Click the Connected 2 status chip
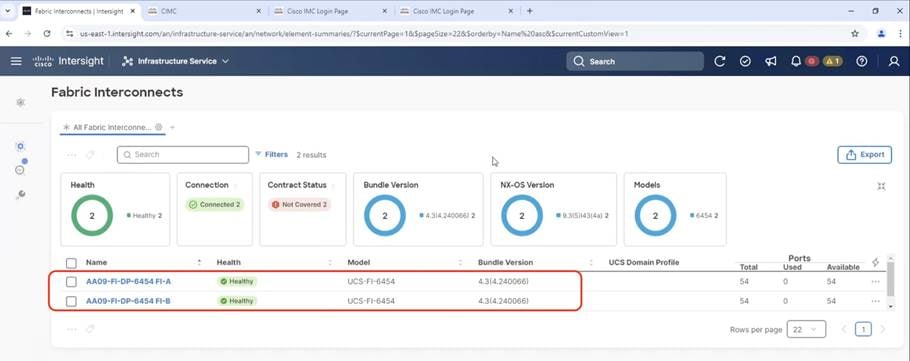 point(215,204)
